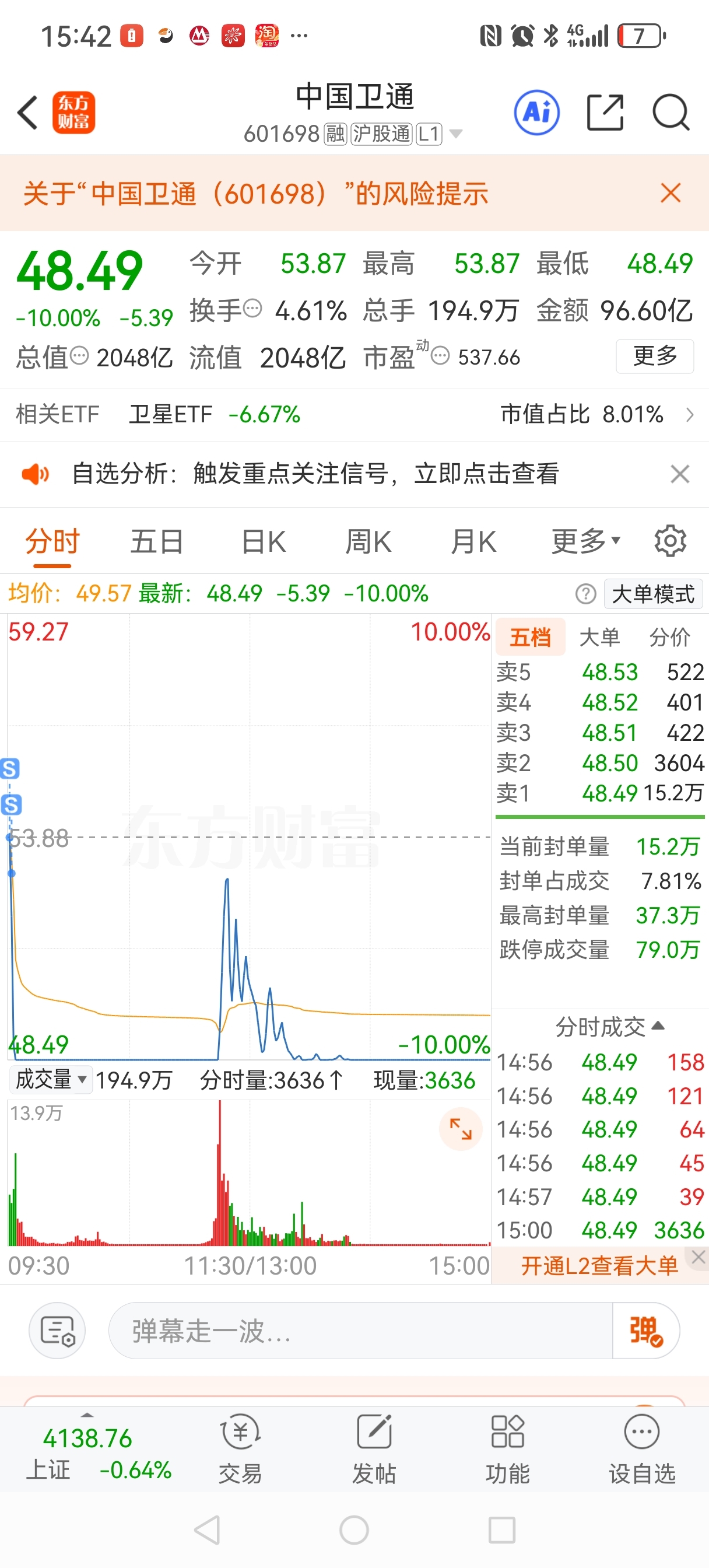Image resolution: width=709 pixels, height=1568 pixels.
Task: Tap the 融 margin trading badge
Action: 335,134
